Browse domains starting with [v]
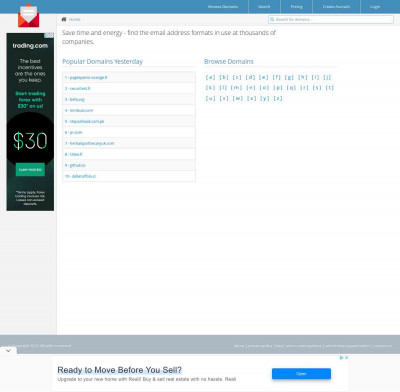Viewport: 400px width, 392px height. pyautogui.click(x=224, y=98)
